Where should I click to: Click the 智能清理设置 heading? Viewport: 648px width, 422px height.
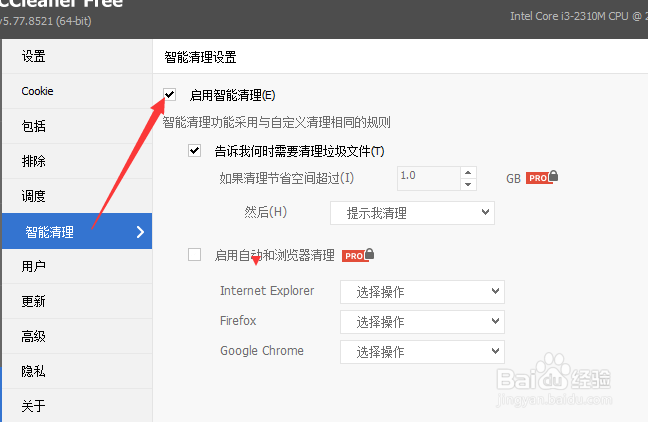click(x=200, y=57)
